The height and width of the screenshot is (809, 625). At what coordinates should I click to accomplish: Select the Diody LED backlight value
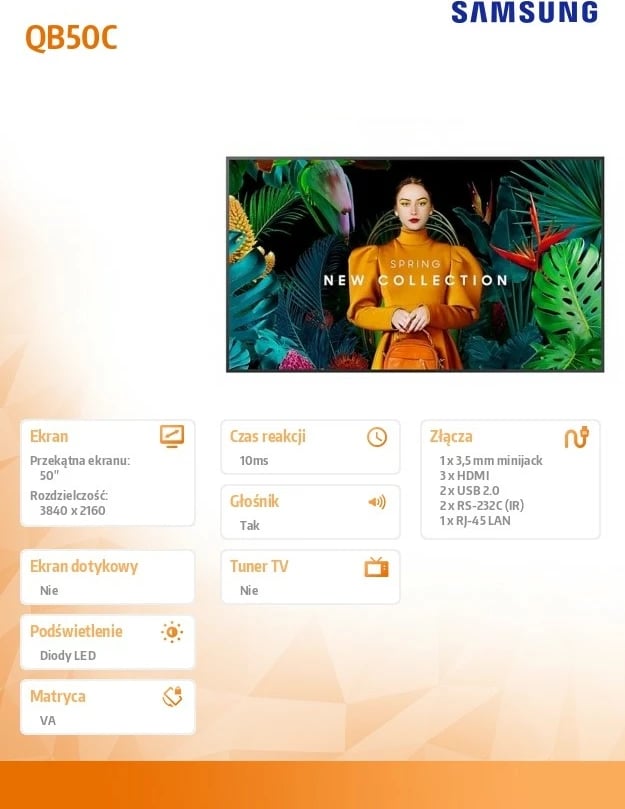tap(68, 656)
